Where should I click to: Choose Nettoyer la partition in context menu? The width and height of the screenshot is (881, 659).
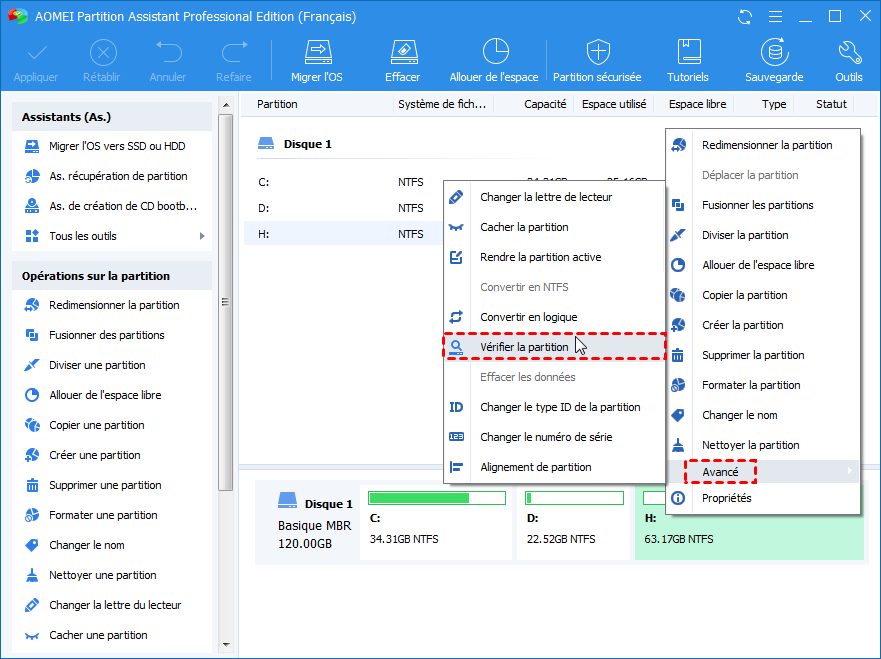pos(763,445)
